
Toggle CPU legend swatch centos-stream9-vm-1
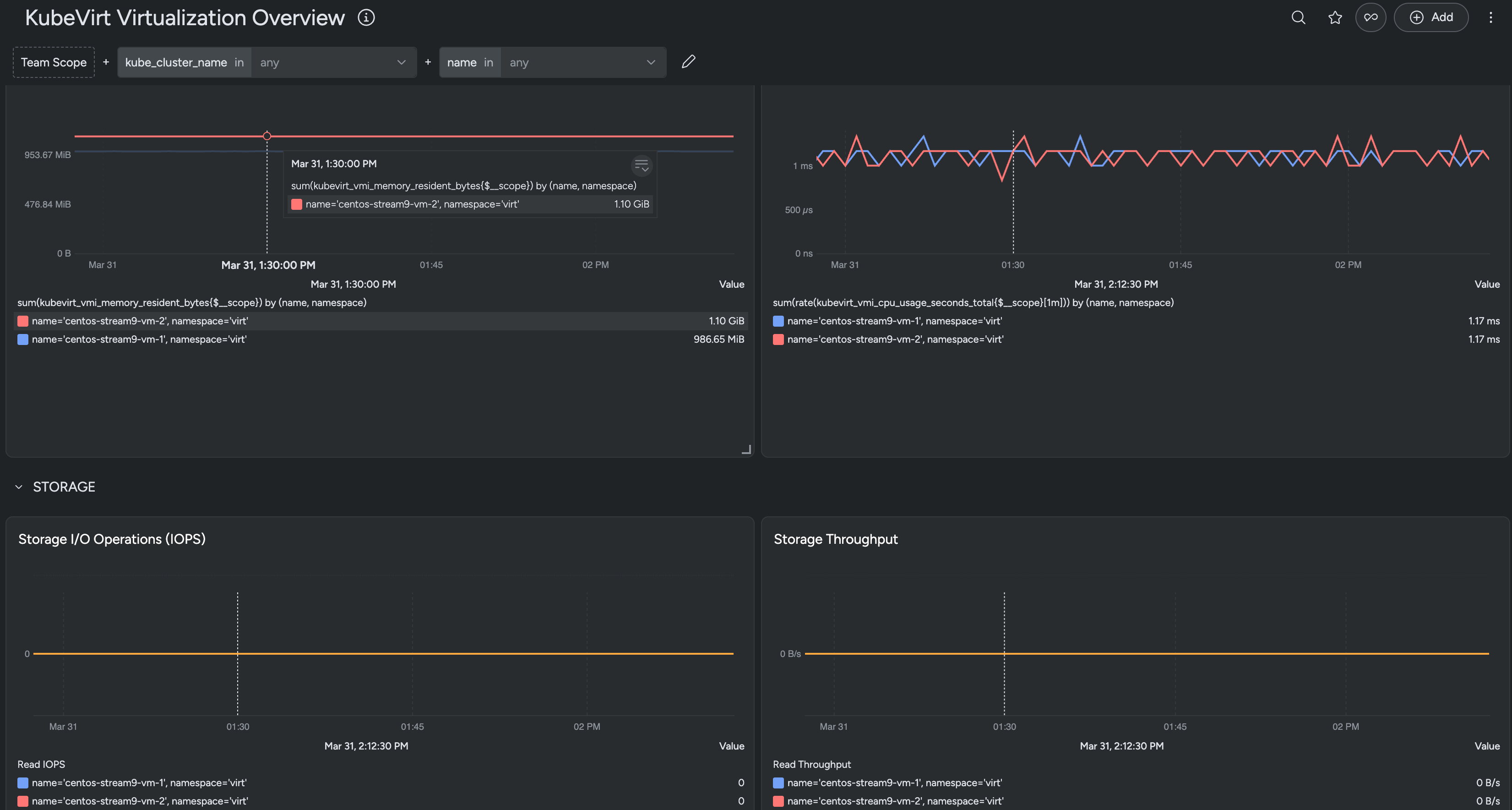(778, 321)
